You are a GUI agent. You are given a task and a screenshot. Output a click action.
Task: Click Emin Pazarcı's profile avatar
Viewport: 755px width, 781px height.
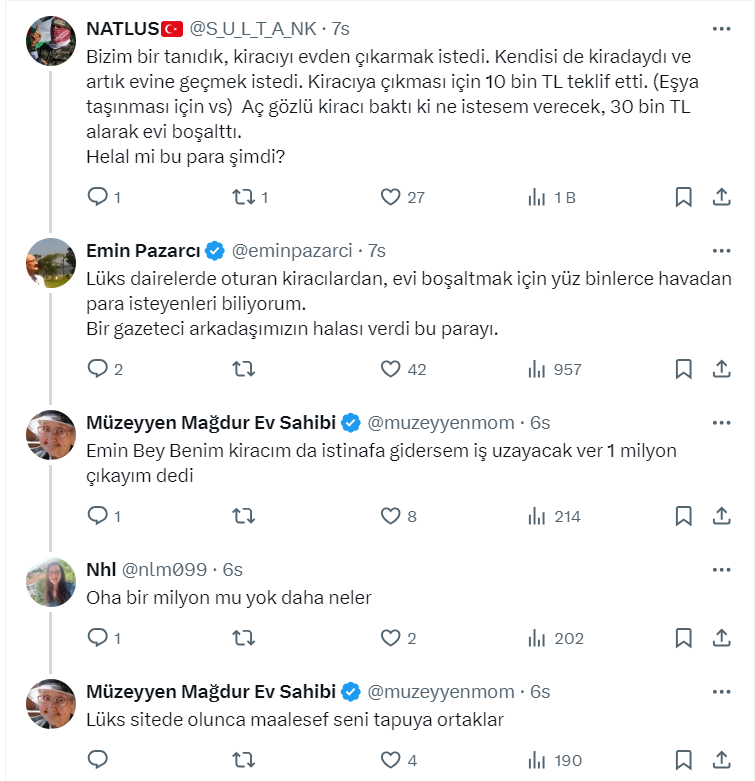click(x=50, y=264)
